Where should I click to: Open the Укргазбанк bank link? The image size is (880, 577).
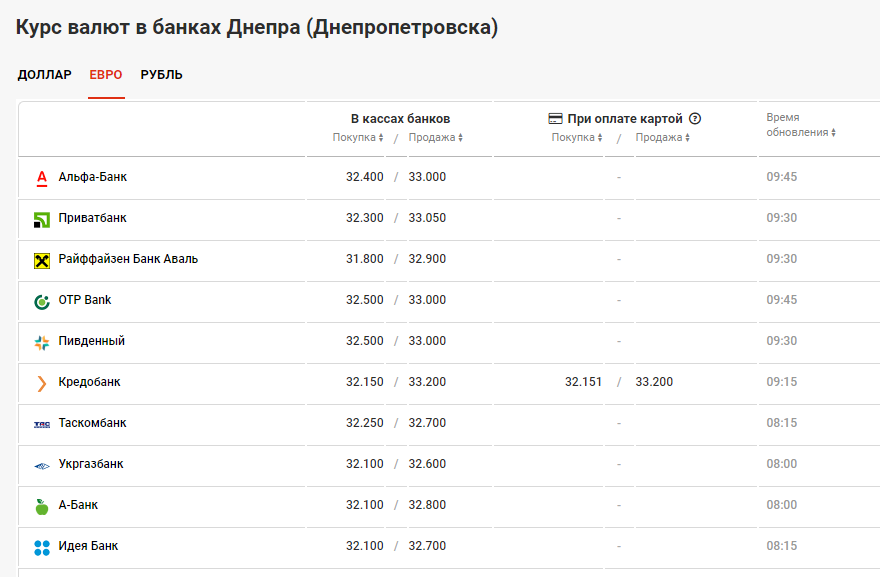click(x=91, y=464)
